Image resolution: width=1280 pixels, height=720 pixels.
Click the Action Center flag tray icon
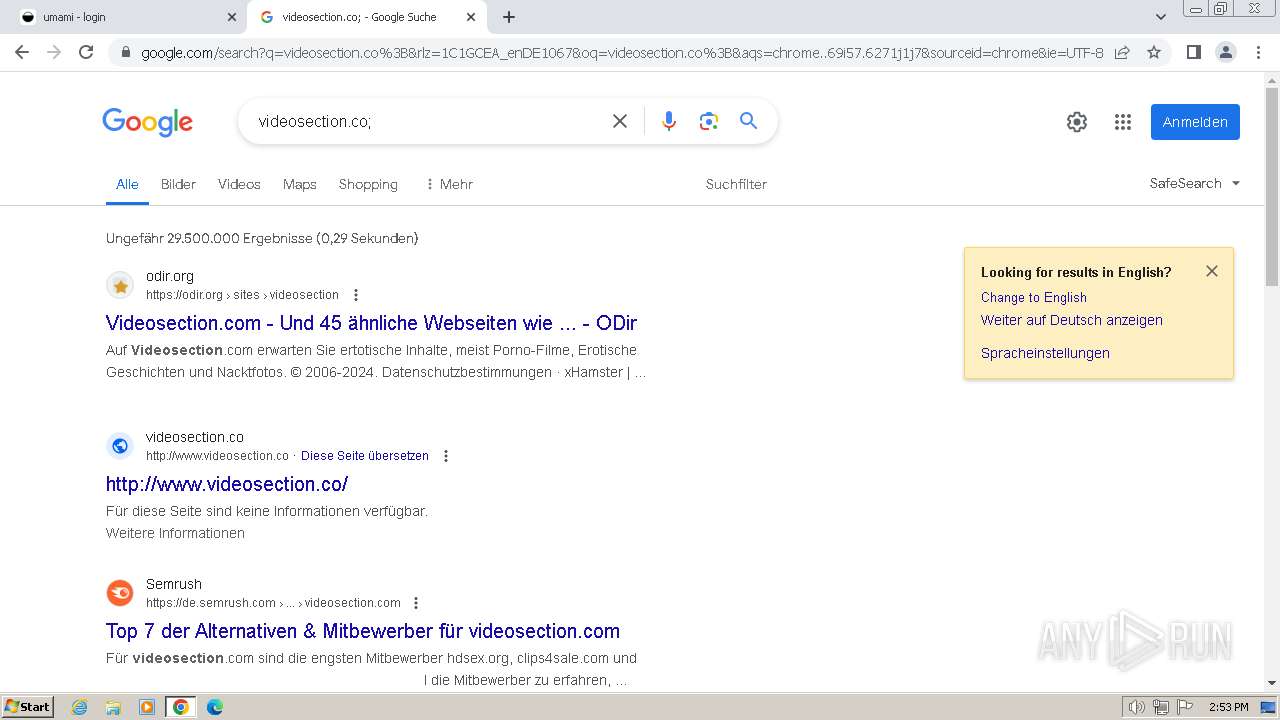tap(1185, 707)
